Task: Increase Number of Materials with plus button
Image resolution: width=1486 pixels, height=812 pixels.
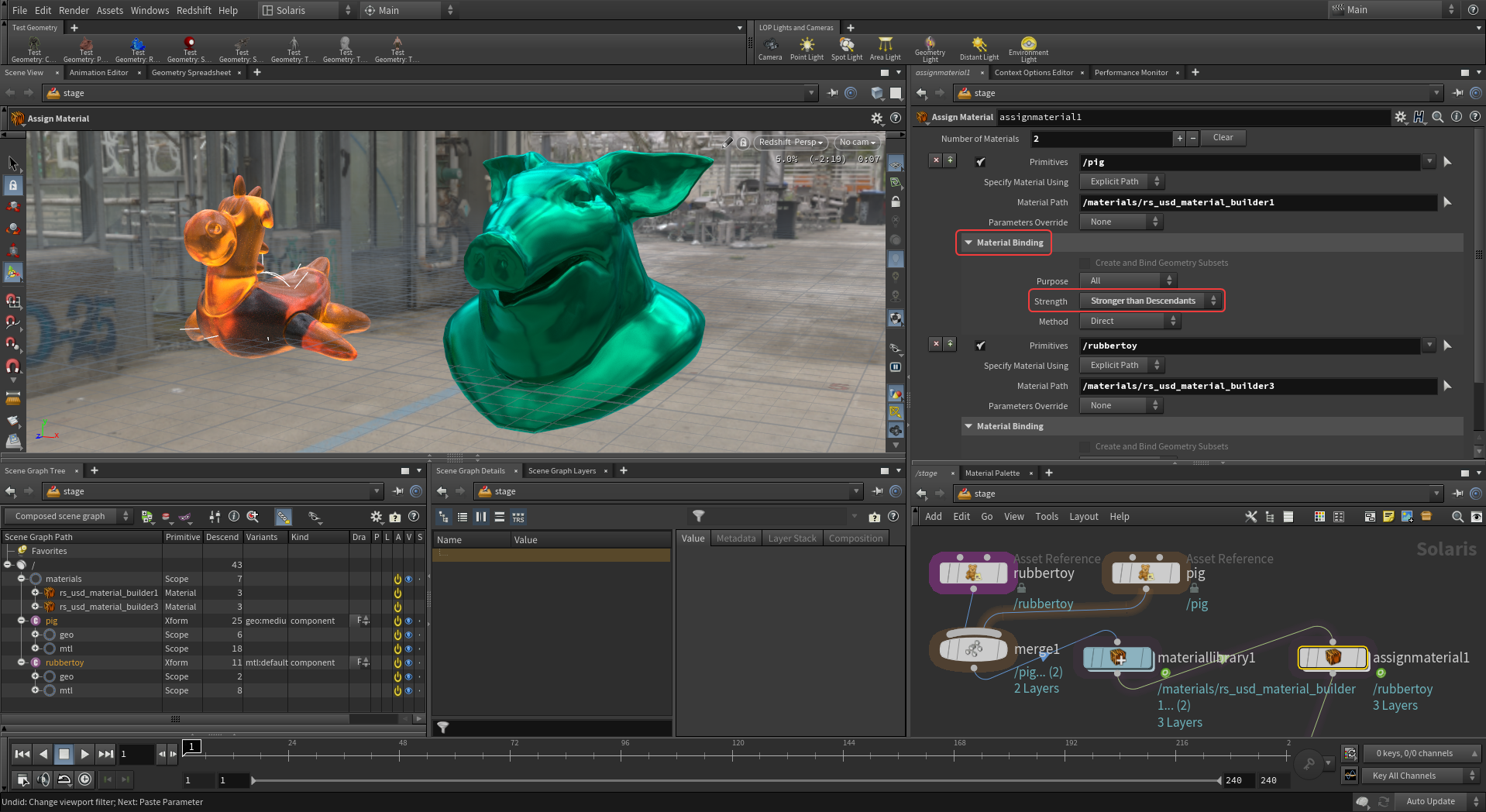Action: tap(1179, 139)
